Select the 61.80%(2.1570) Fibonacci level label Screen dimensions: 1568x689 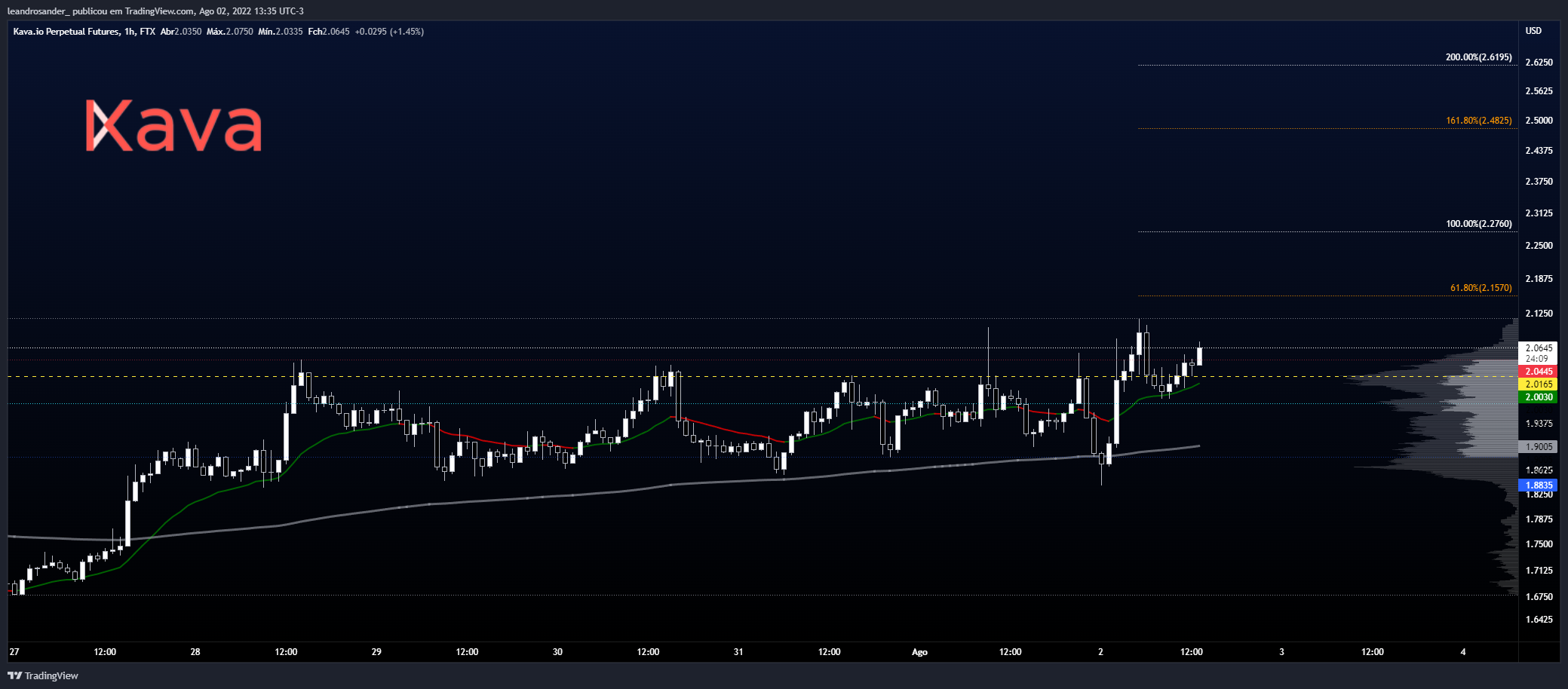tap(1481, 288)
